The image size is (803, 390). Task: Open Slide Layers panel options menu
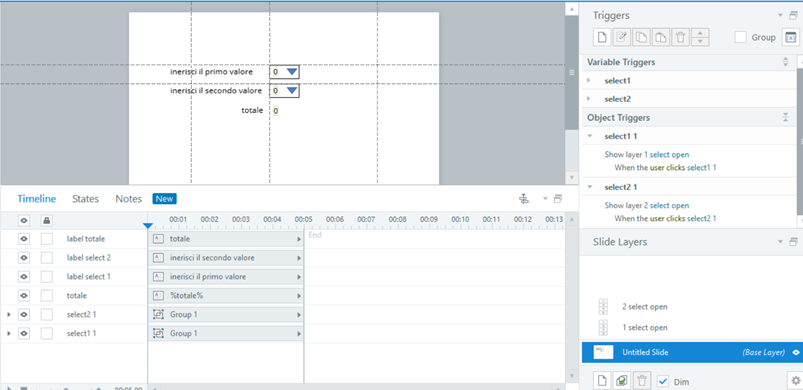pyautogui.click(x=780, y=242)
